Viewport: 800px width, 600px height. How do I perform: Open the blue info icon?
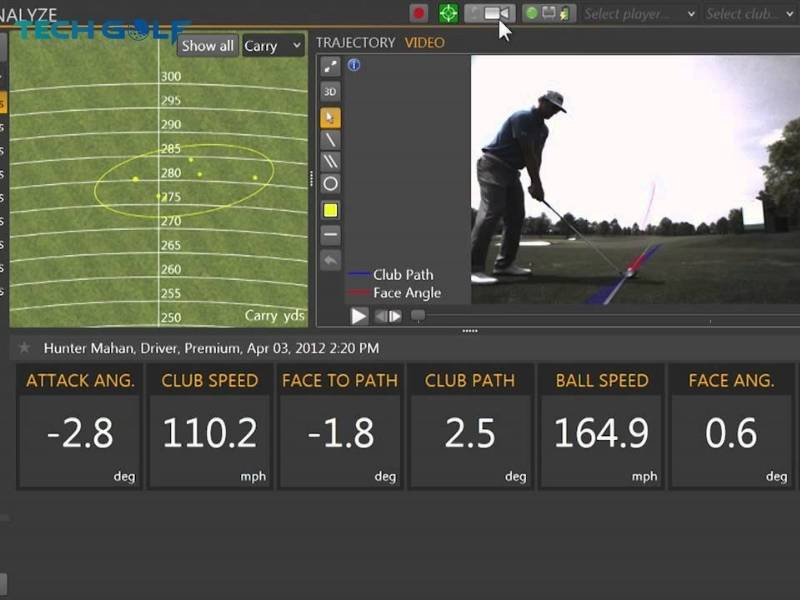(x=354, y=66)
